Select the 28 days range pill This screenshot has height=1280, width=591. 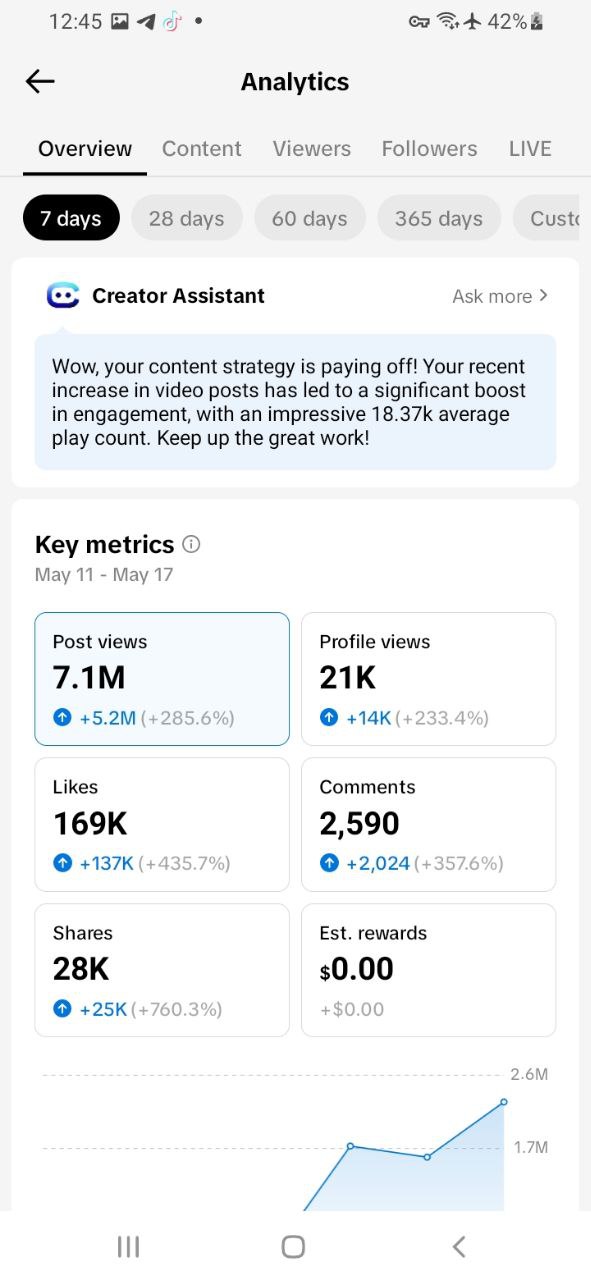[x=187, y=218]
